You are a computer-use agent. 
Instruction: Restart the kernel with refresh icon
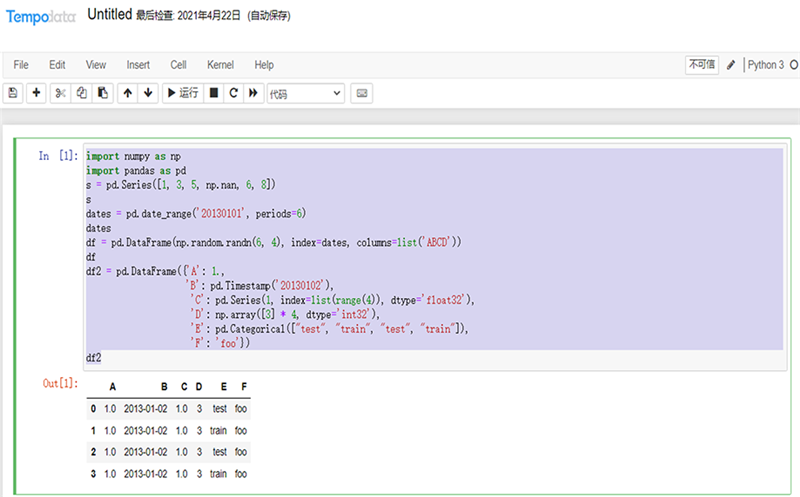[x=234, y=93]
